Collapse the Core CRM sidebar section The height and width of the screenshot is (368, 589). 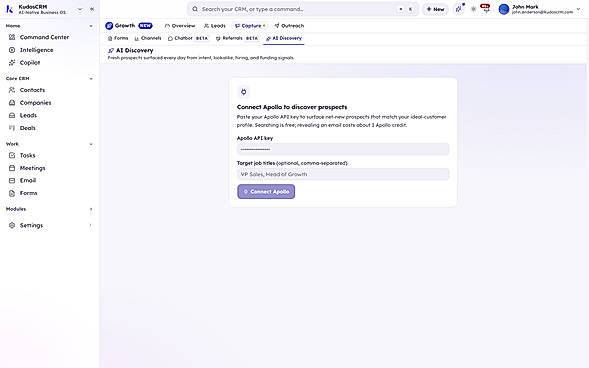(x=91, y=79)
